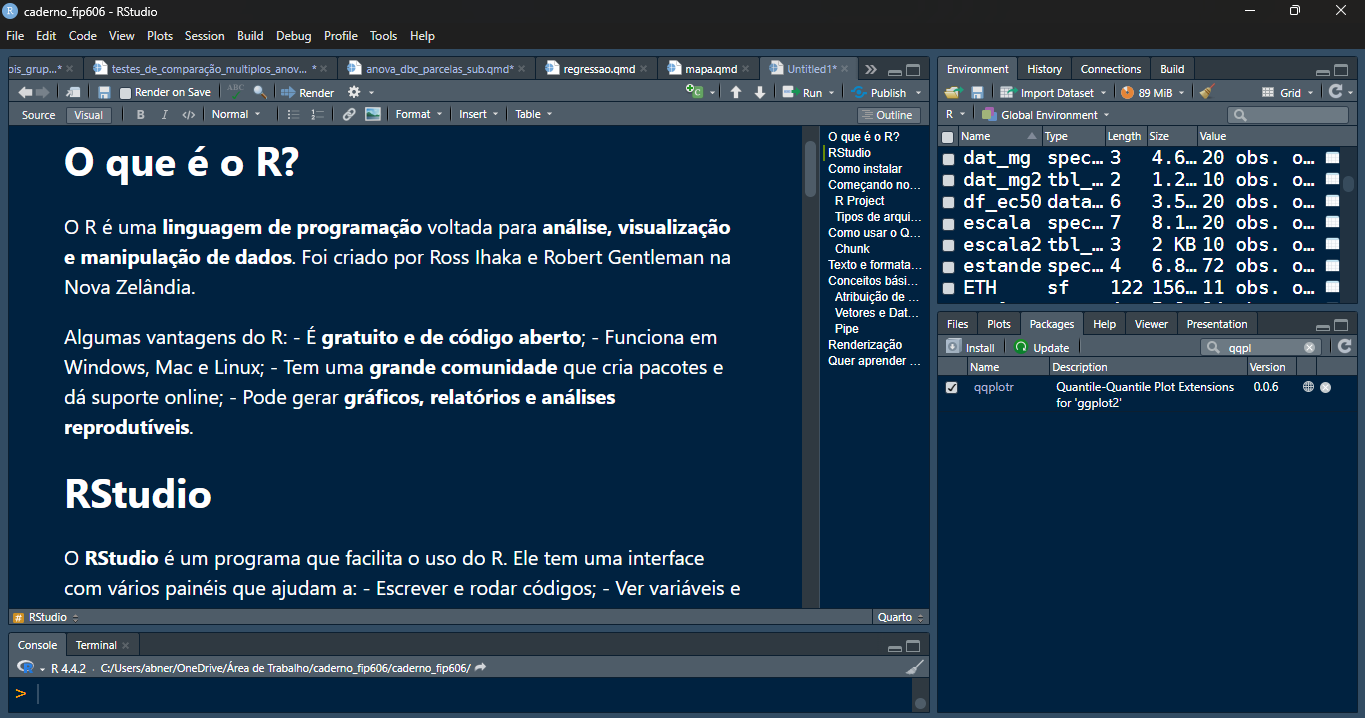This screenshot has height=718, width=1365.
Task: Open the Session menu
Action: pyautogui.click(x=205, y=35)
